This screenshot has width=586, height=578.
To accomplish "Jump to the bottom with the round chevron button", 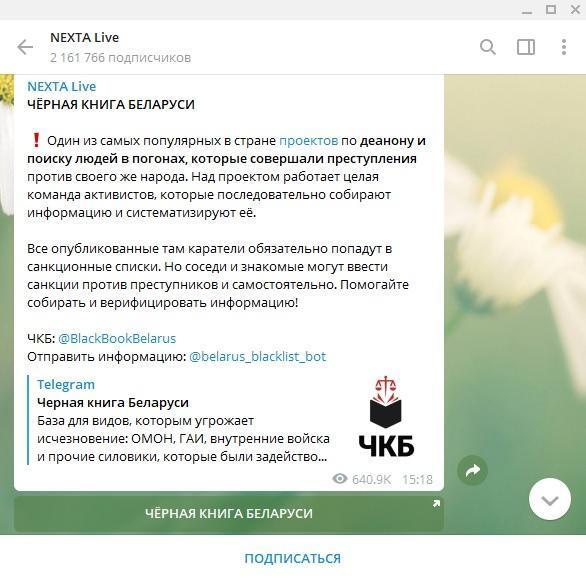I will click(x=549, y=499).
